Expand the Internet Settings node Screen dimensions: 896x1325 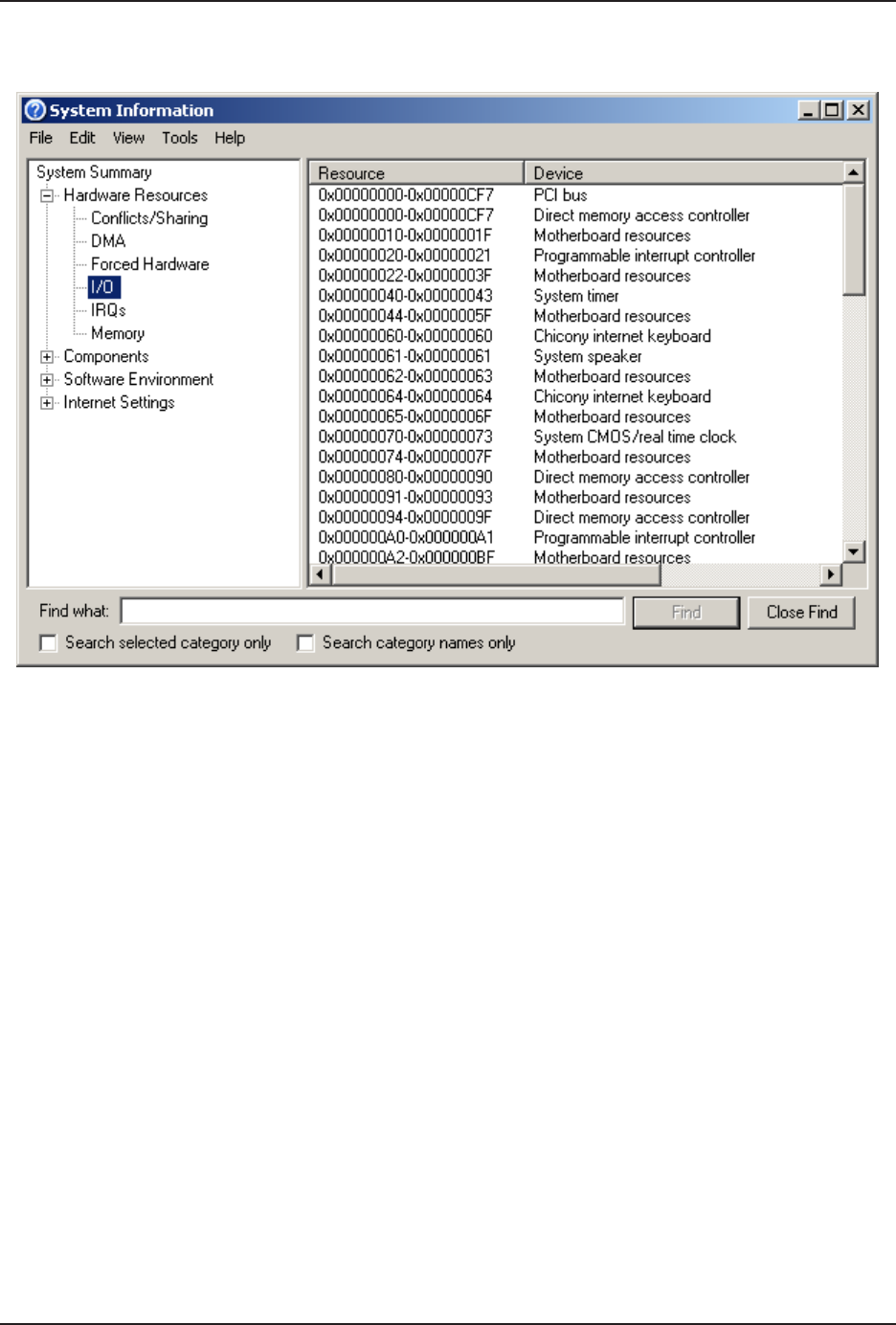tap(47, 403)
